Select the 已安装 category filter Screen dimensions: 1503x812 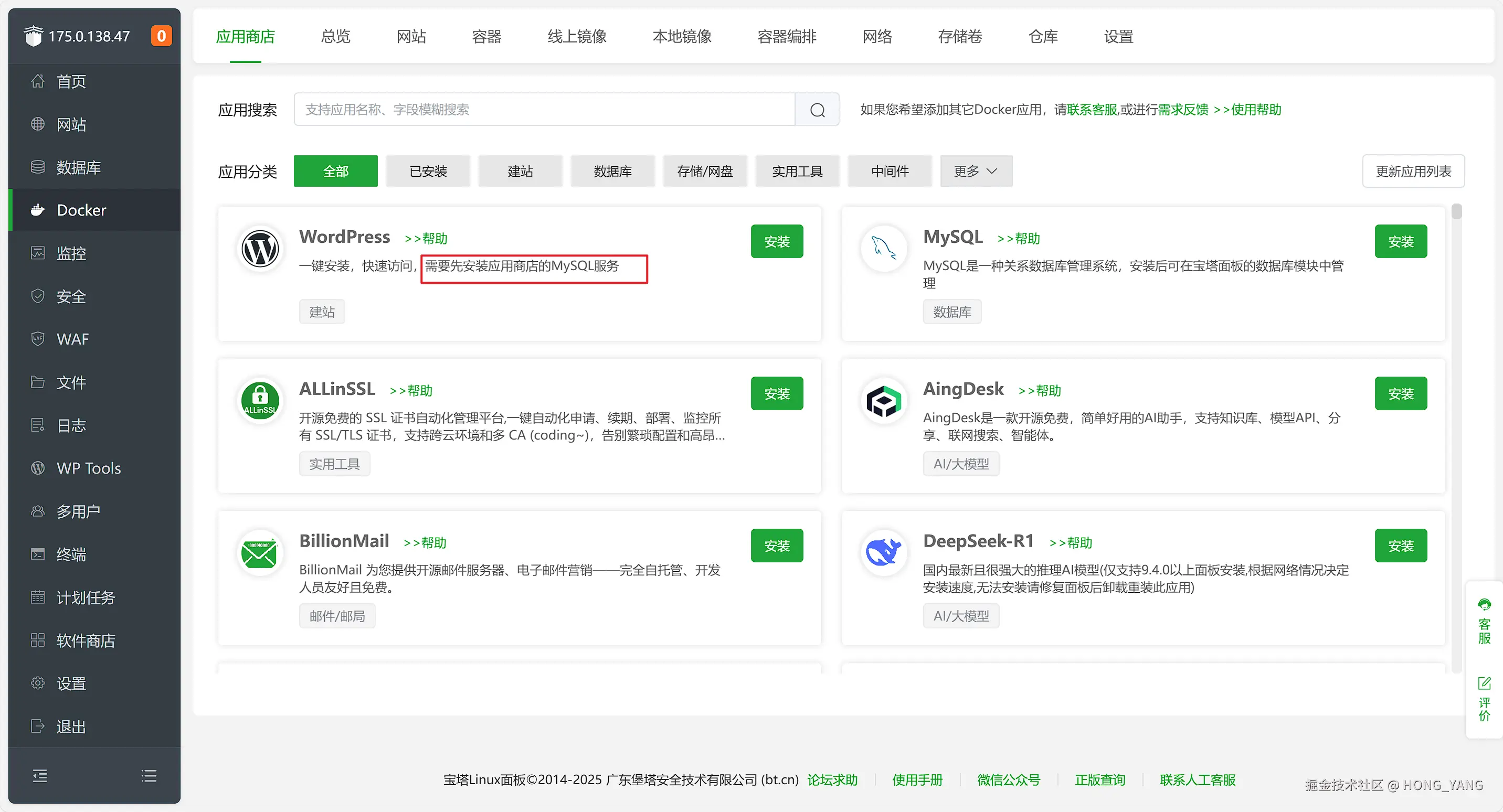(428, 172)
